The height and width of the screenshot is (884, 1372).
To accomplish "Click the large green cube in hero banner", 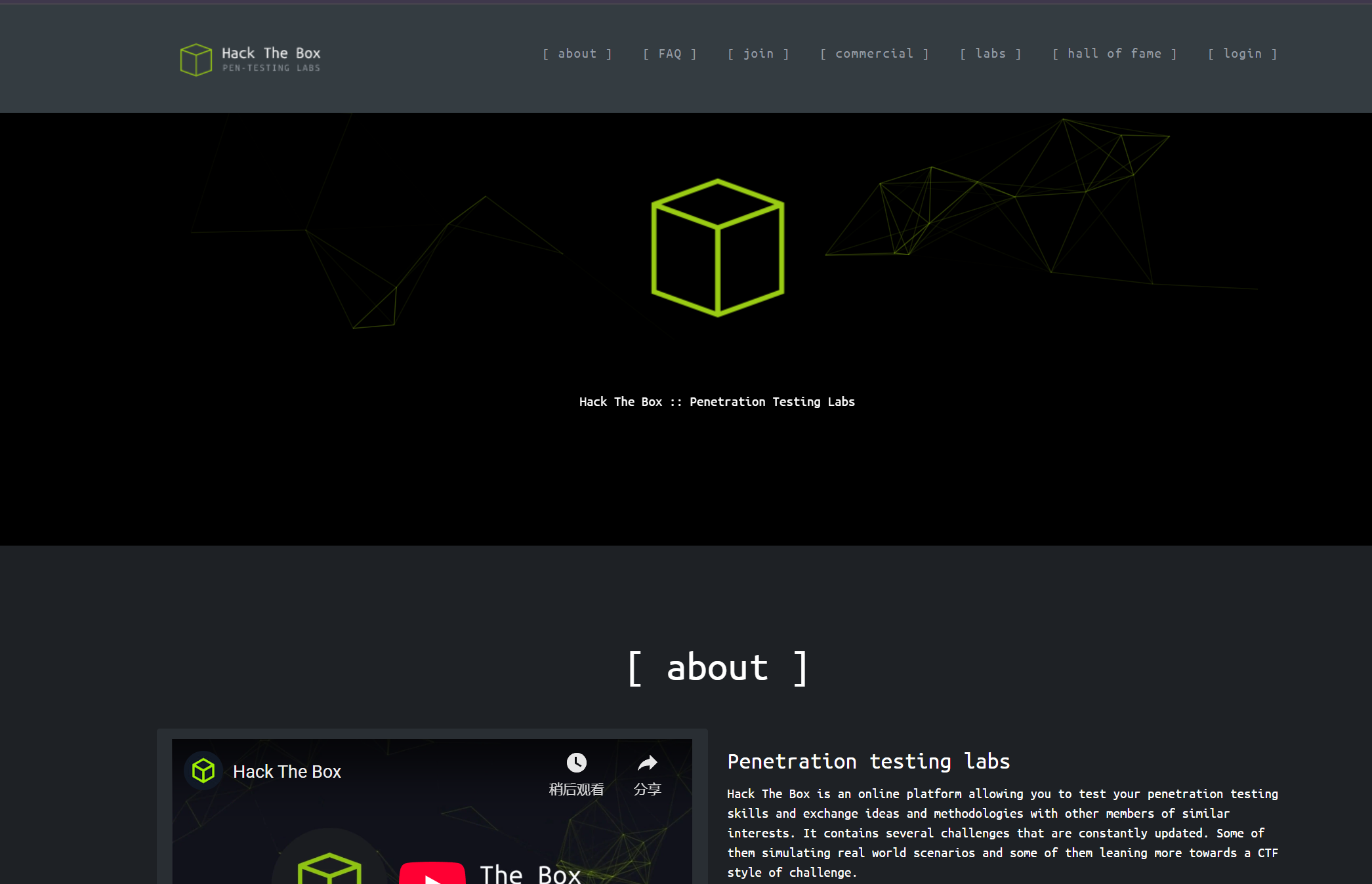I will pyautogui.click(x=717, y=248).
